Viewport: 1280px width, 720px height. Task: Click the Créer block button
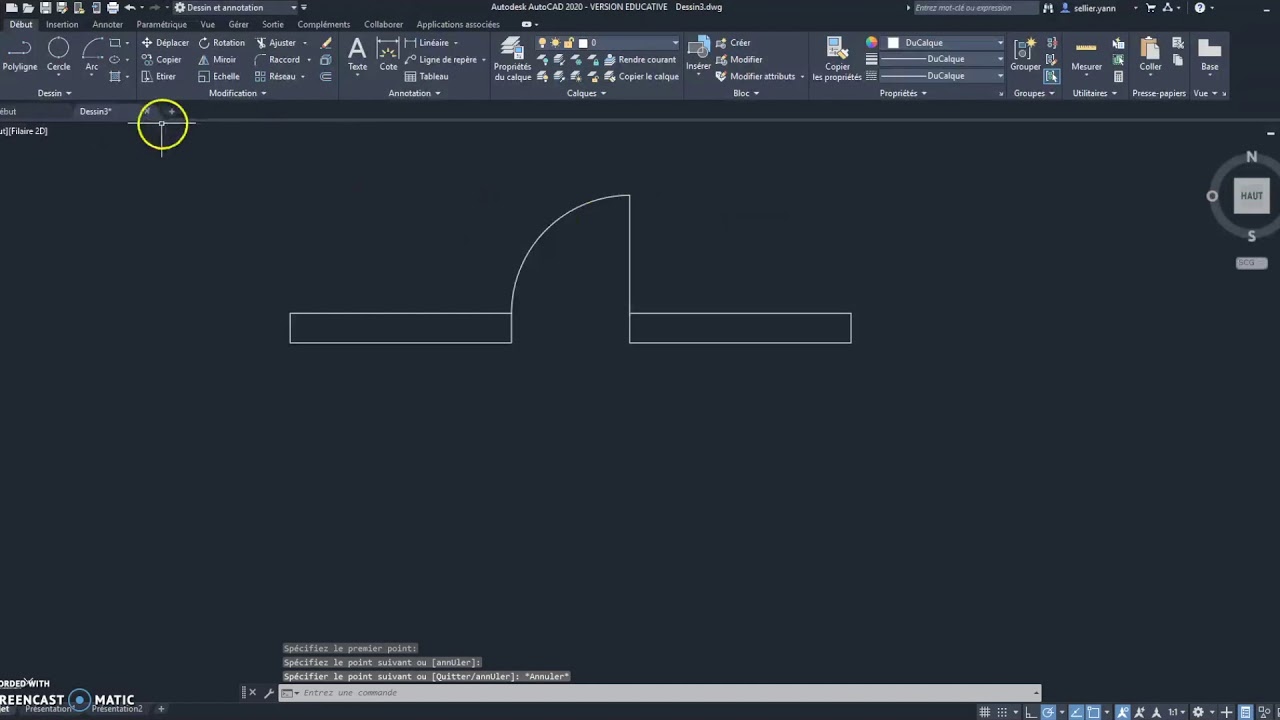coord(733,43)
